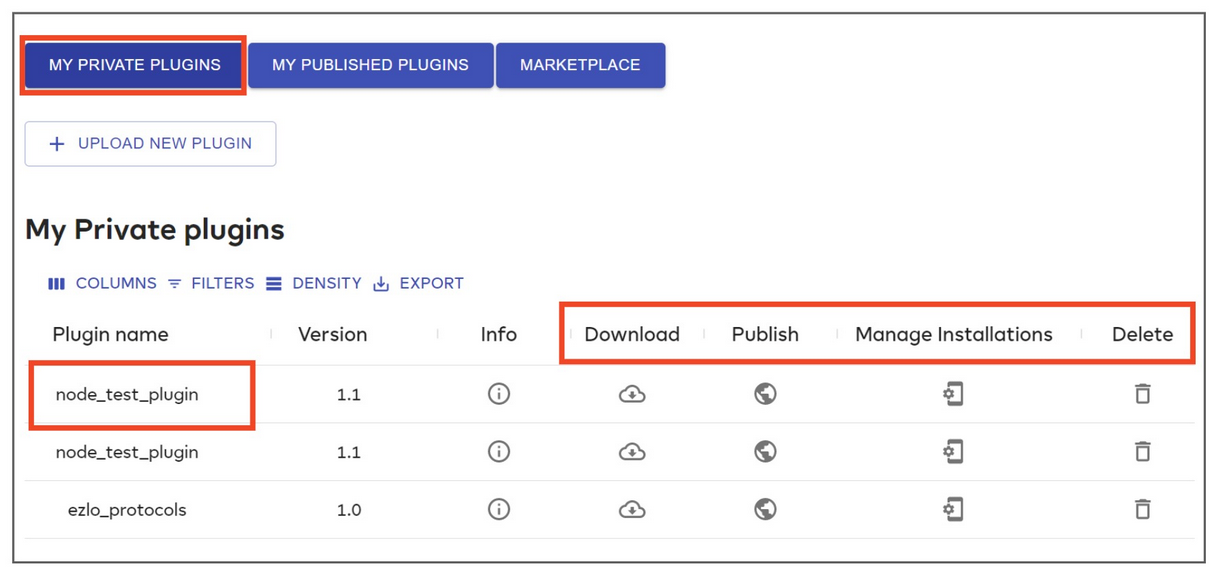
Task: Publish the ezlo_protocols plugin
Action: coord(765,510)
